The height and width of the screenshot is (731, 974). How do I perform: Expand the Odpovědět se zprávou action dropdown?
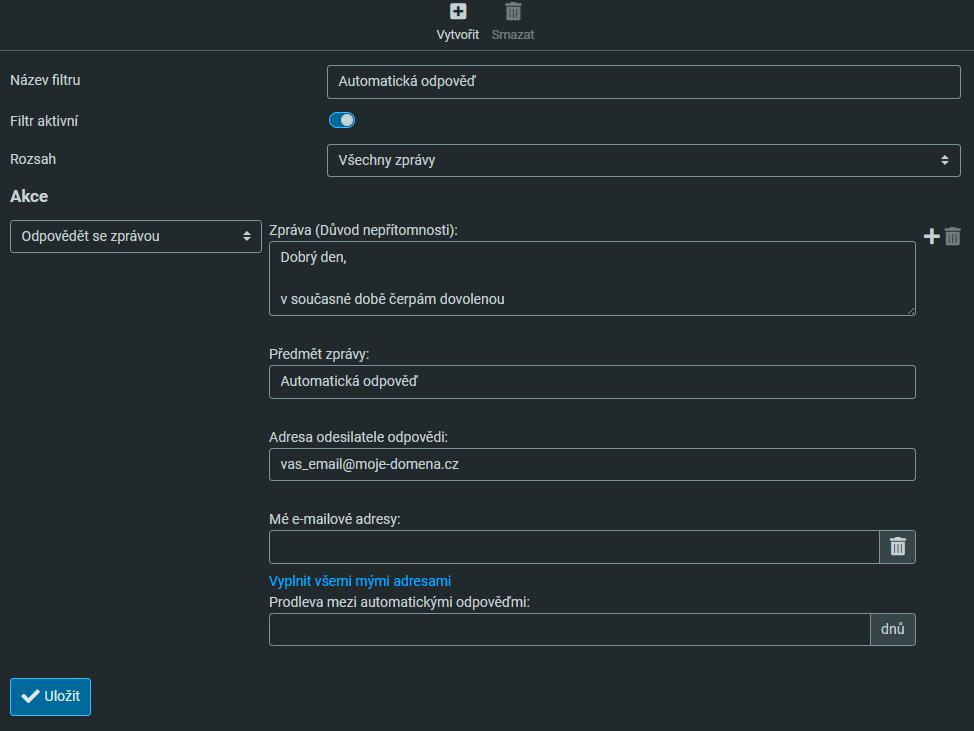tap(136, 237)
